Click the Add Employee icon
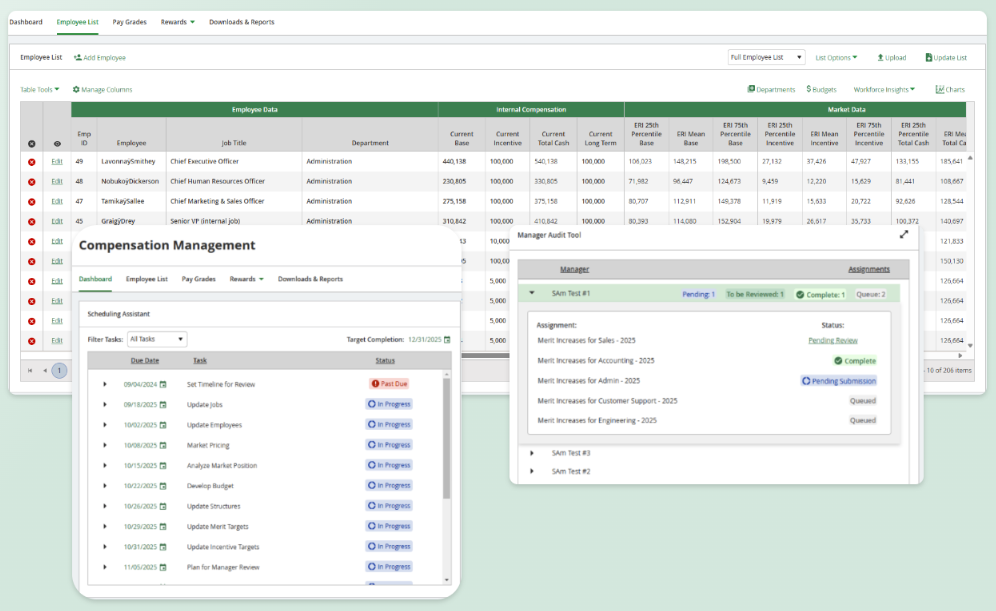The image size is (996, 611). click(x=78, y=58)
